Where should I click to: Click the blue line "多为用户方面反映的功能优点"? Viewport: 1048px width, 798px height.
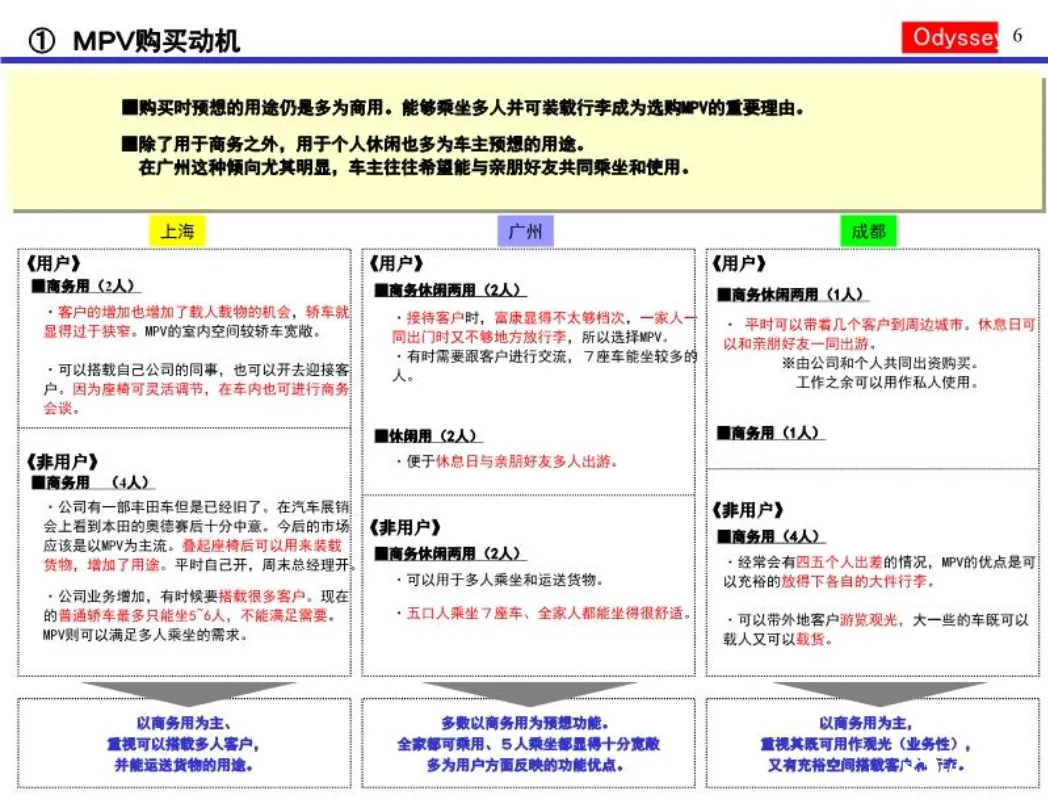[525, 765]
